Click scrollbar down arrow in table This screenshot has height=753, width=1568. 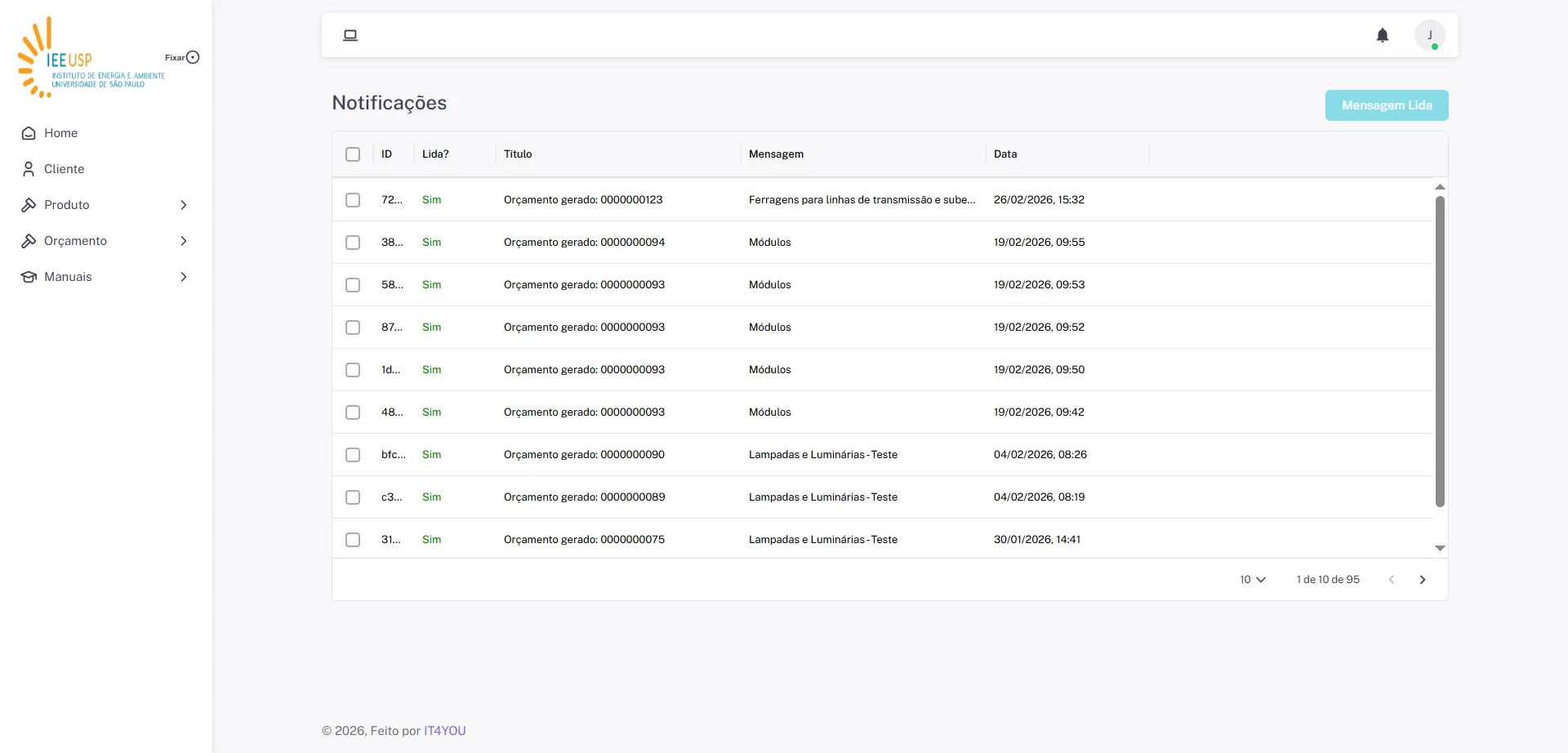[1441, 548]
